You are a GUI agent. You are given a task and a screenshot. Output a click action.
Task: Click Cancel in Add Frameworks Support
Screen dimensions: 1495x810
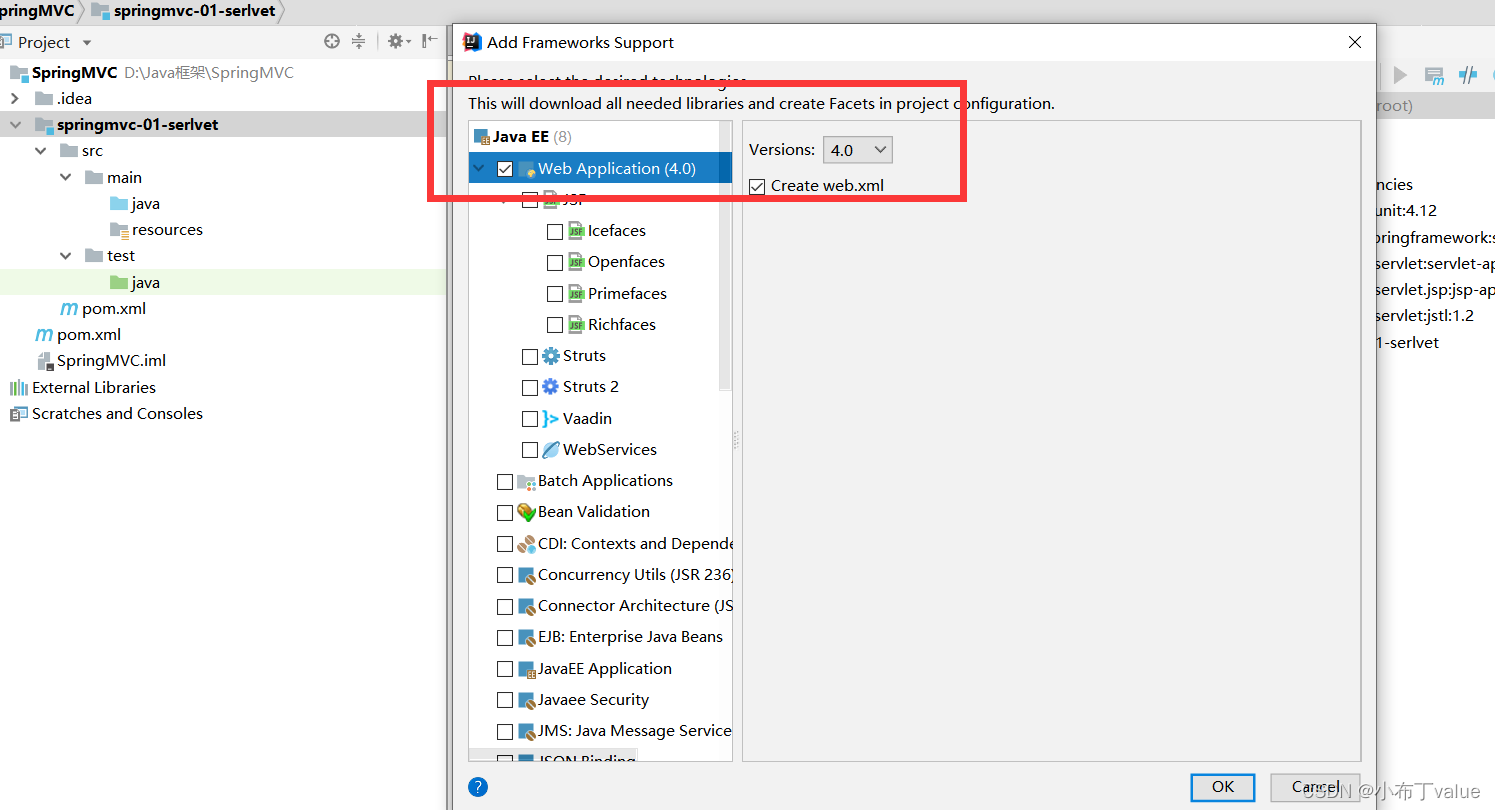tap(1315, 787)
